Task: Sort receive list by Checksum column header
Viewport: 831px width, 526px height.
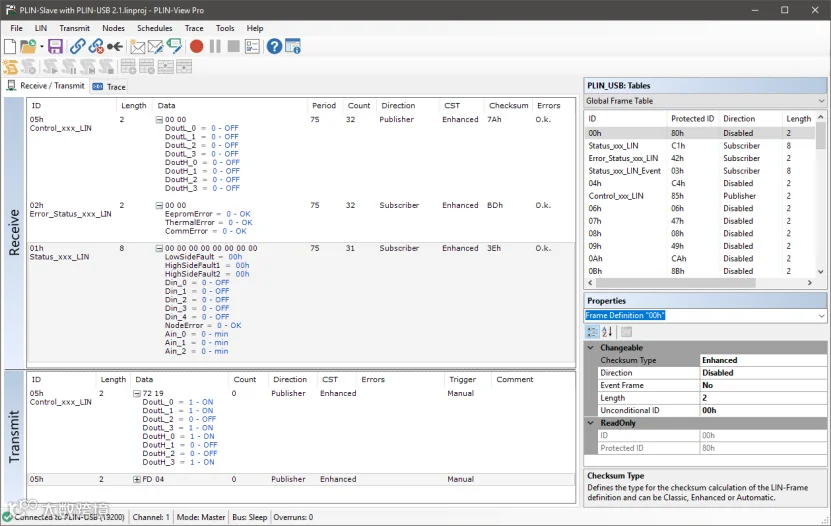Action: [x=508, y=105]
